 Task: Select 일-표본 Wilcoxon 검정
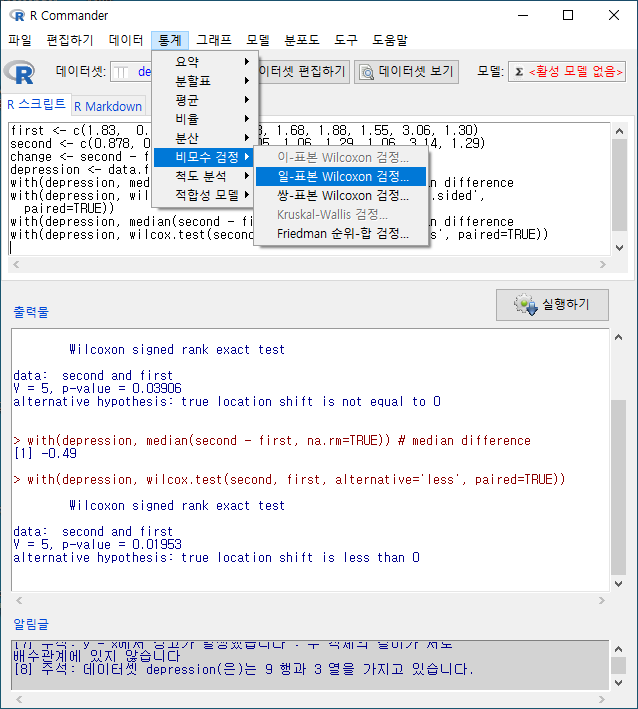[341, 176]
